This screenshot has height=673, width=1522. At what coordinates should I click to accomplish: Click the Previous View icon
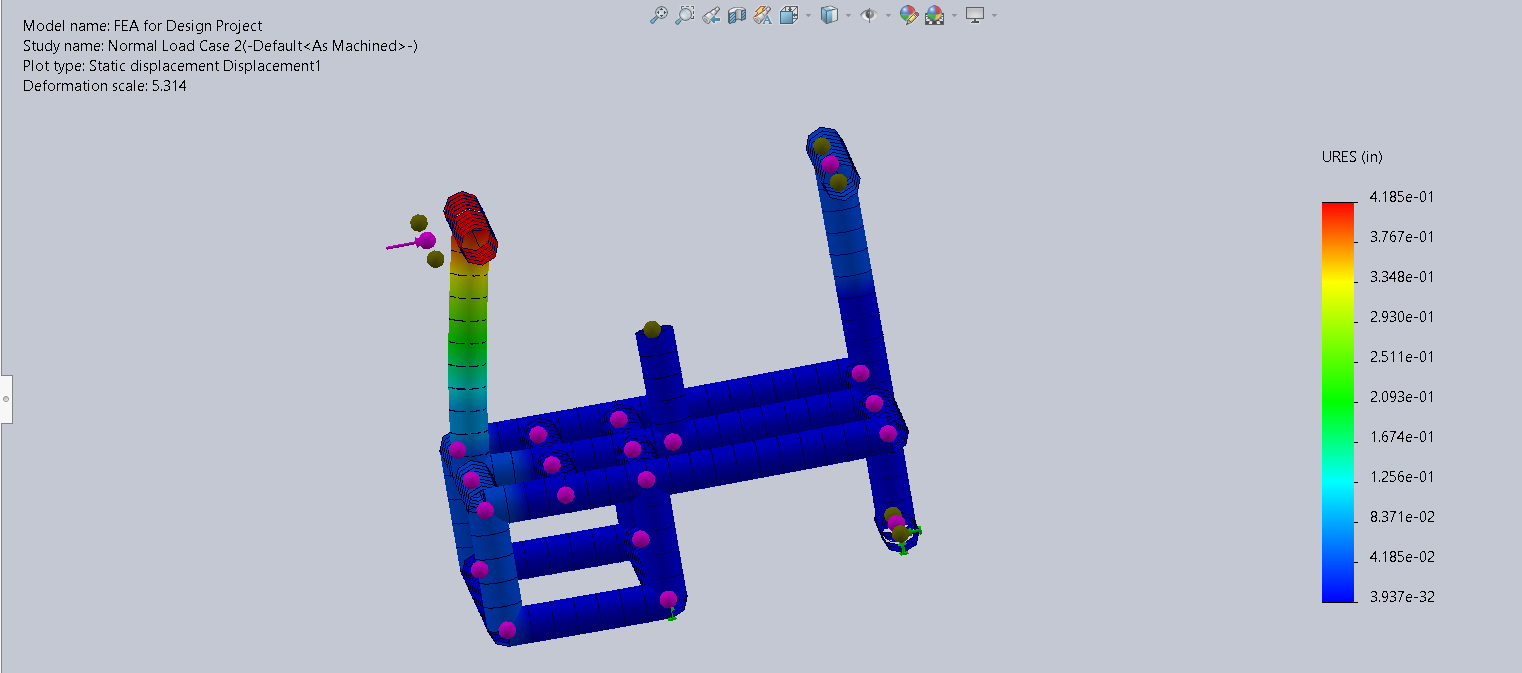(711, 15)
